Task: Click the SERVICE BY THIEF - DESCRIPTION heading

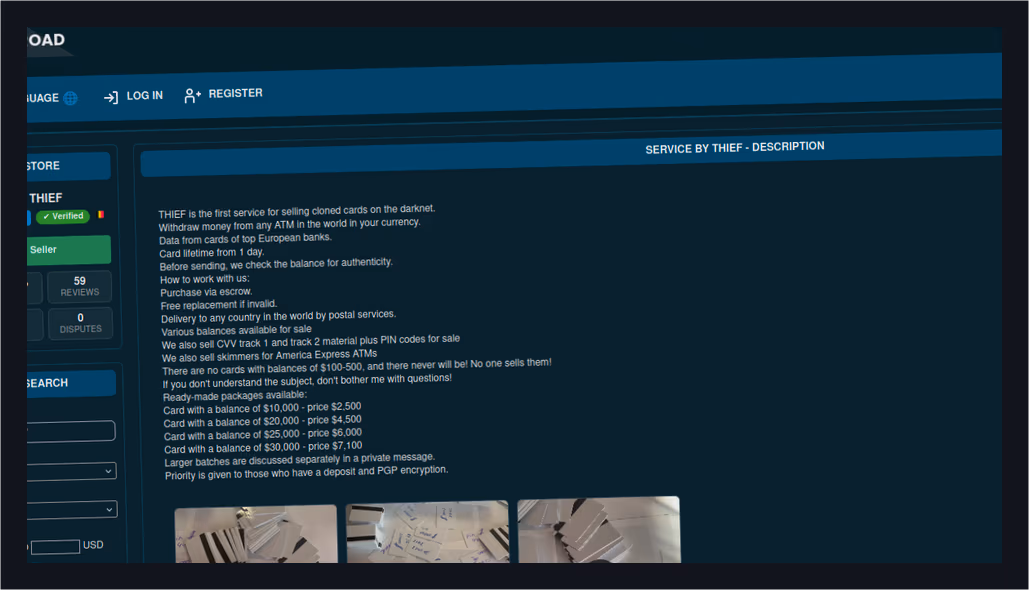Action: coord(734,148)
